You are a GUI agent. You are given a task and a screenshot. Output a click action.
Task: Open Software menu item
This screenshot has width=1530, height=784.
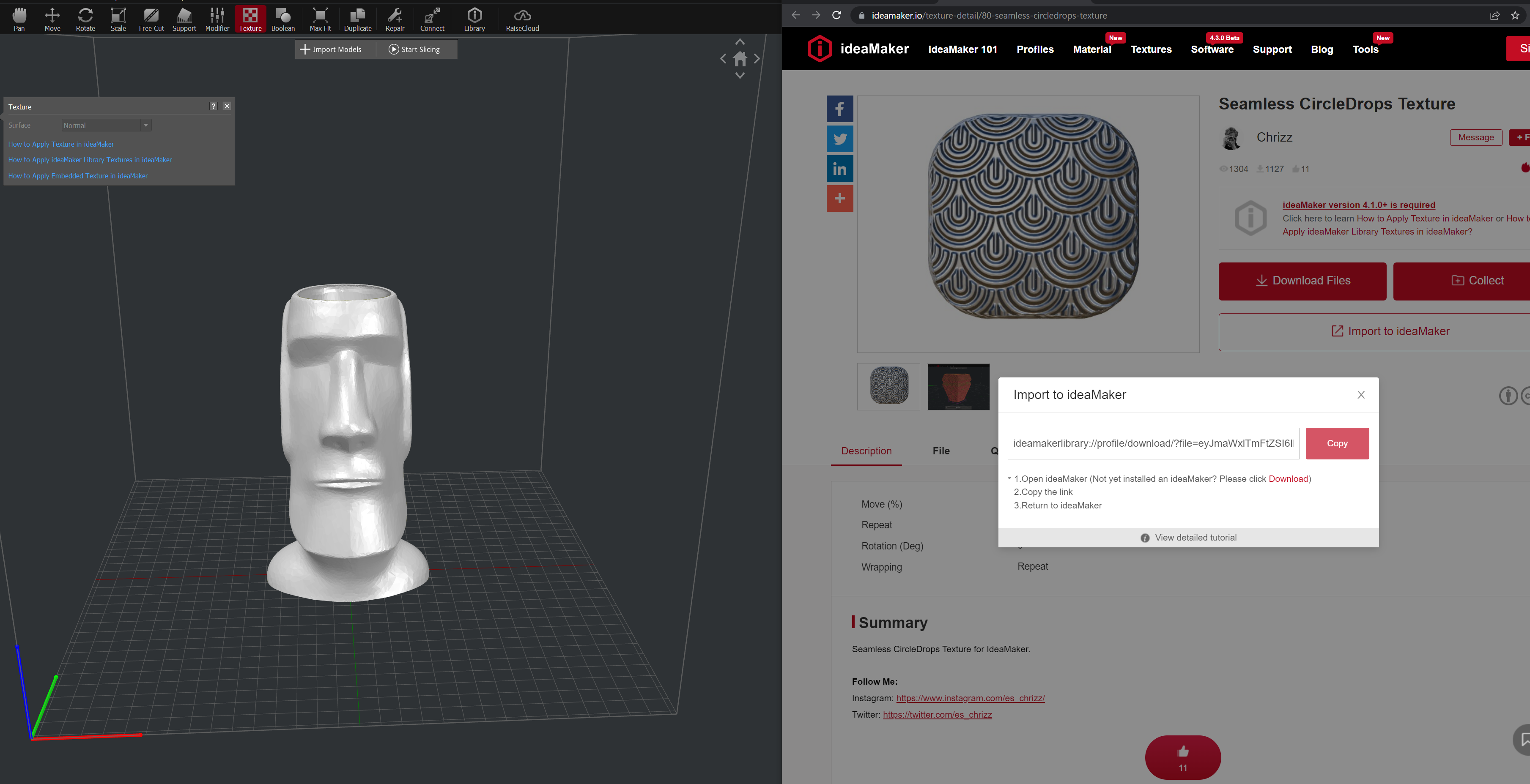click(1212, 49)
